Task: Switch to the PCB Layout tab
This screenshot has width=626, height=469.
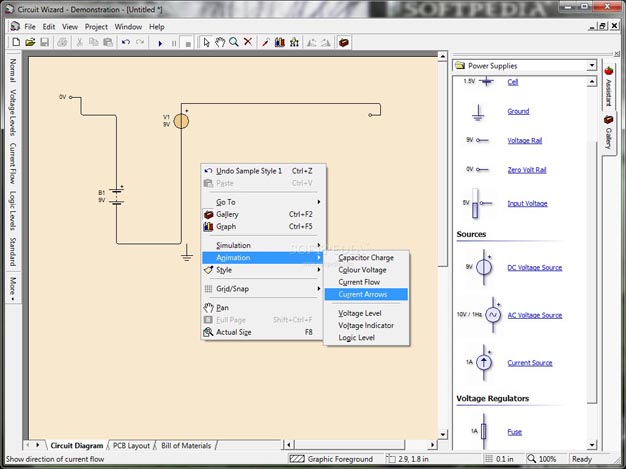Action: tap(131, 445)
